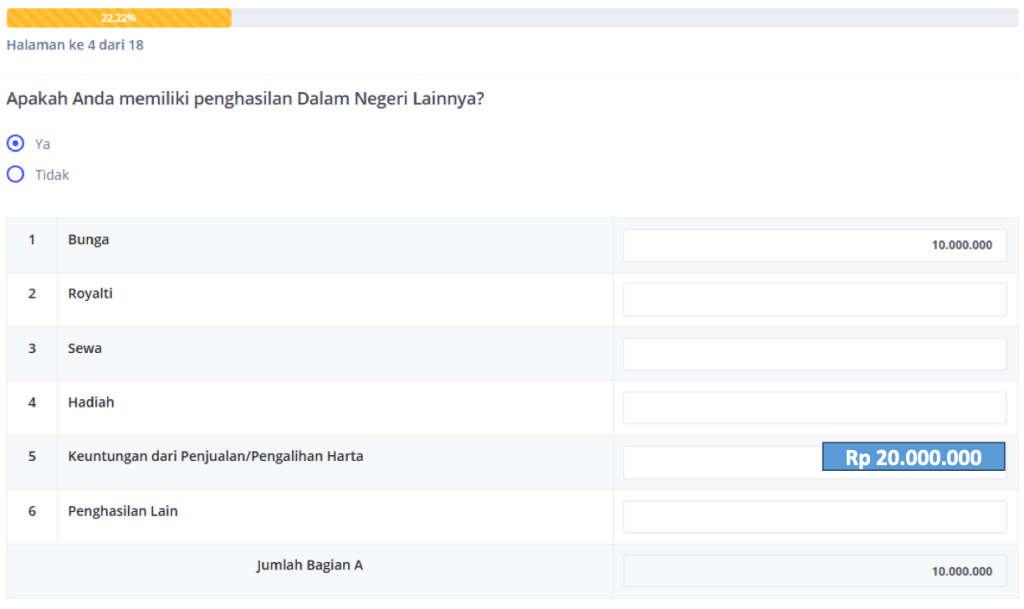This screenshot has width=1024, height=609.
Task: Click the "Halaman ke 4 dari 18" text
Action: [x=75, y=45]
